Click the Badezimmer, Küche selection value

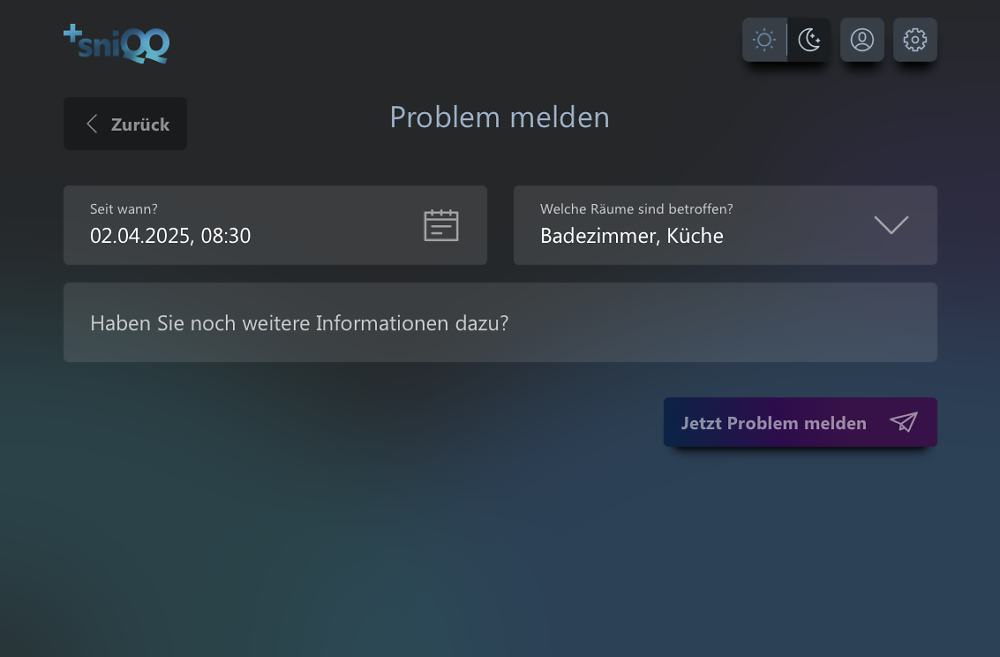point(631,236)
